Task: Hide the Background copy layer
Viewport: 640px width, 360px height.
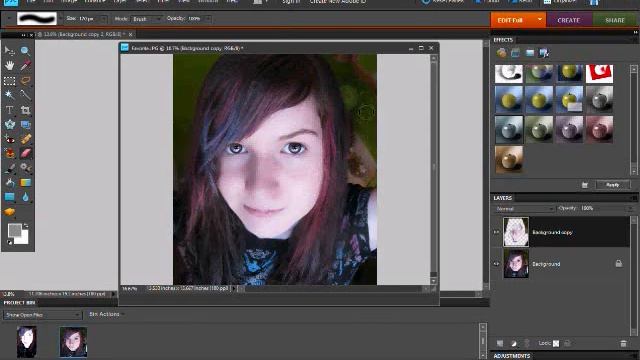Action: (x=496, y=232)
